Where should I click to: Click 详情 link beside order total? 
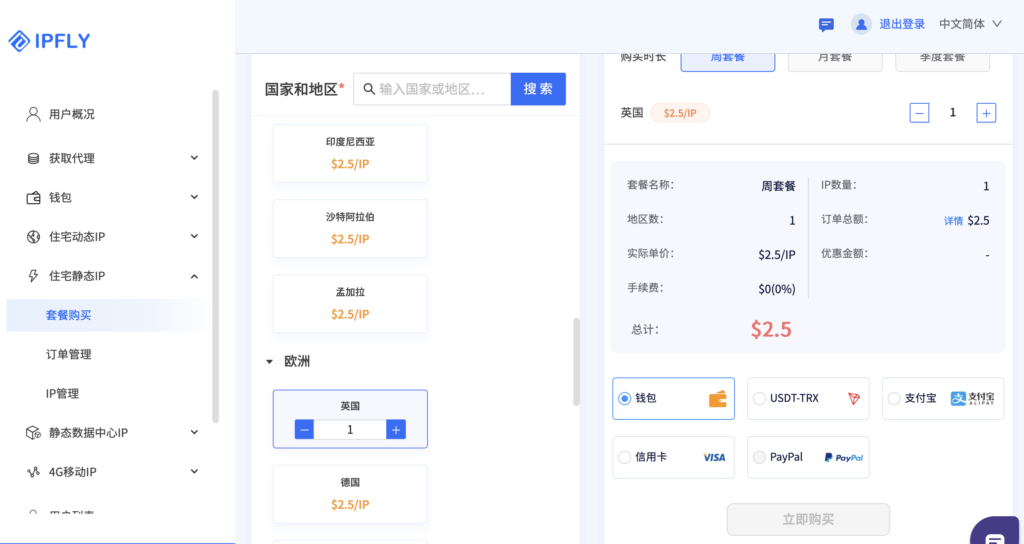tap(953, 221)
